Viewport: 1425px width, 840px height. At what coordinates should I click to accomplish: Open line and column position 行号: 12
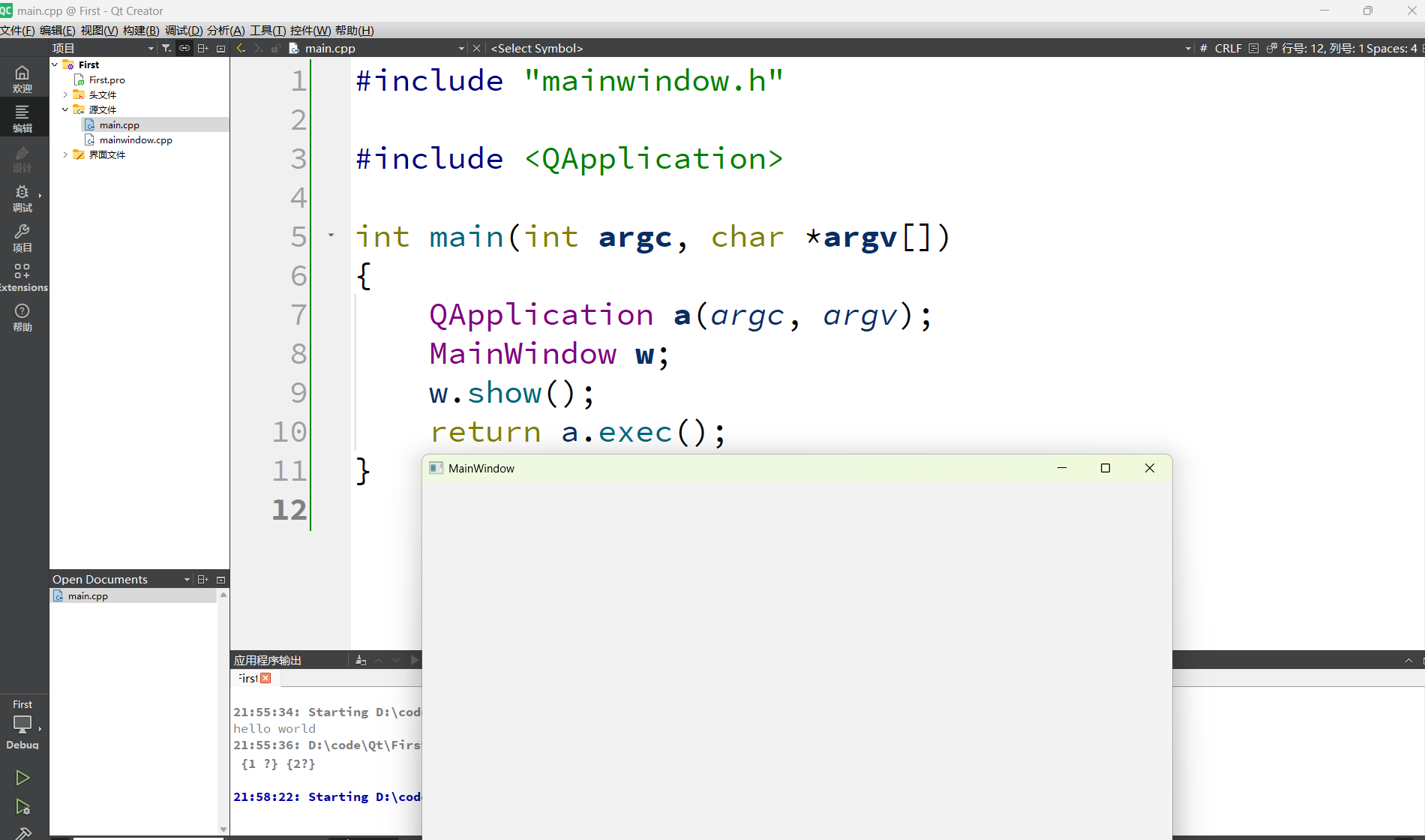[1323, 48]
